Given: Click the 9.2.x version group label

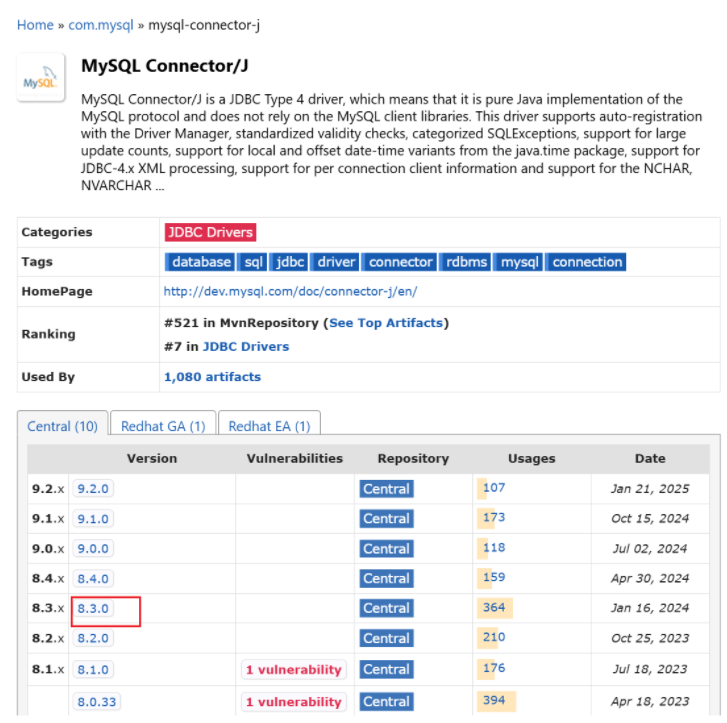Looking at the screenshot, I should (48, 489).
